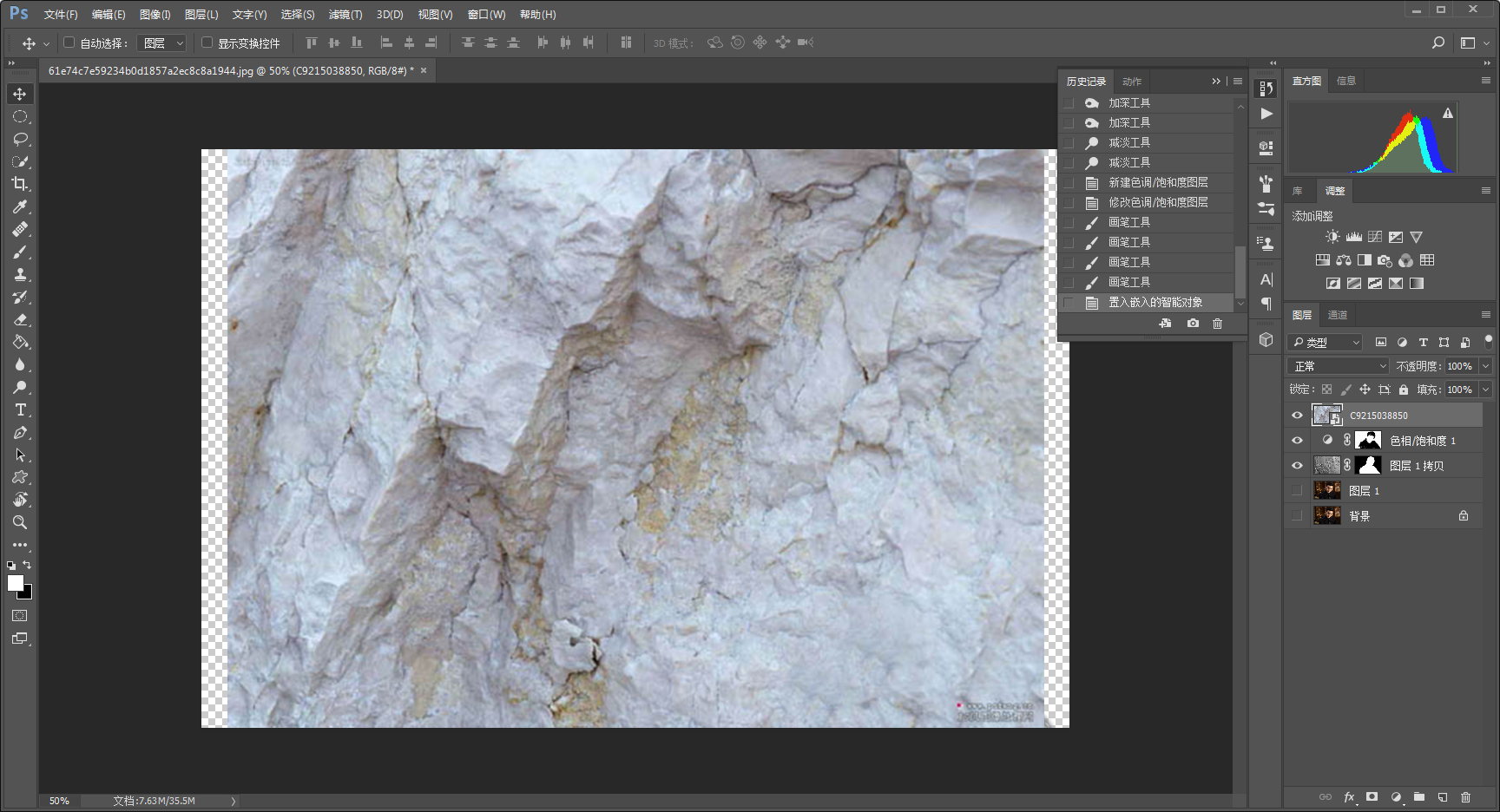
Task: Add Brightness/Contrast adjustment
Action: pos(1332,237)
